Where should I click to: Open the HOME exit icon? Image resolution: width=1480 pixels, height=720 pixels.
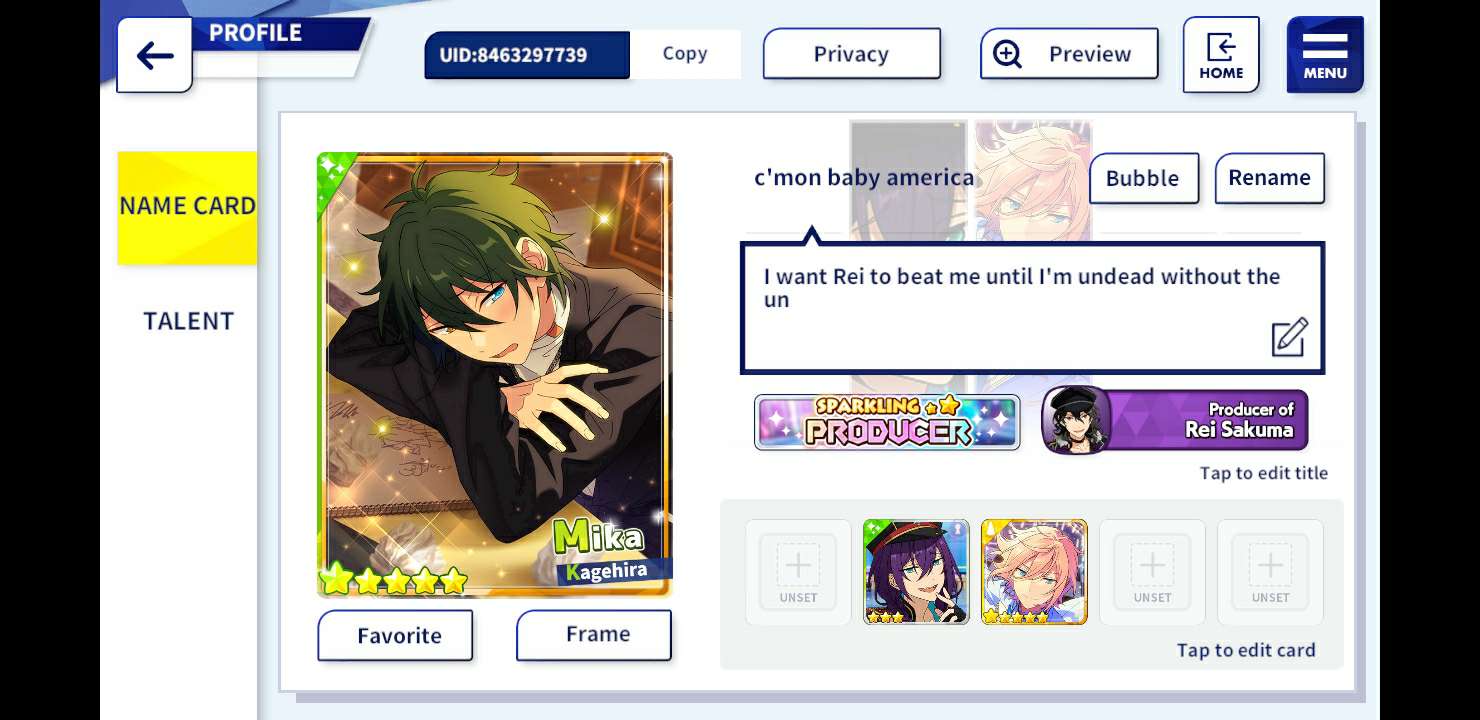tap(1221, 55)
